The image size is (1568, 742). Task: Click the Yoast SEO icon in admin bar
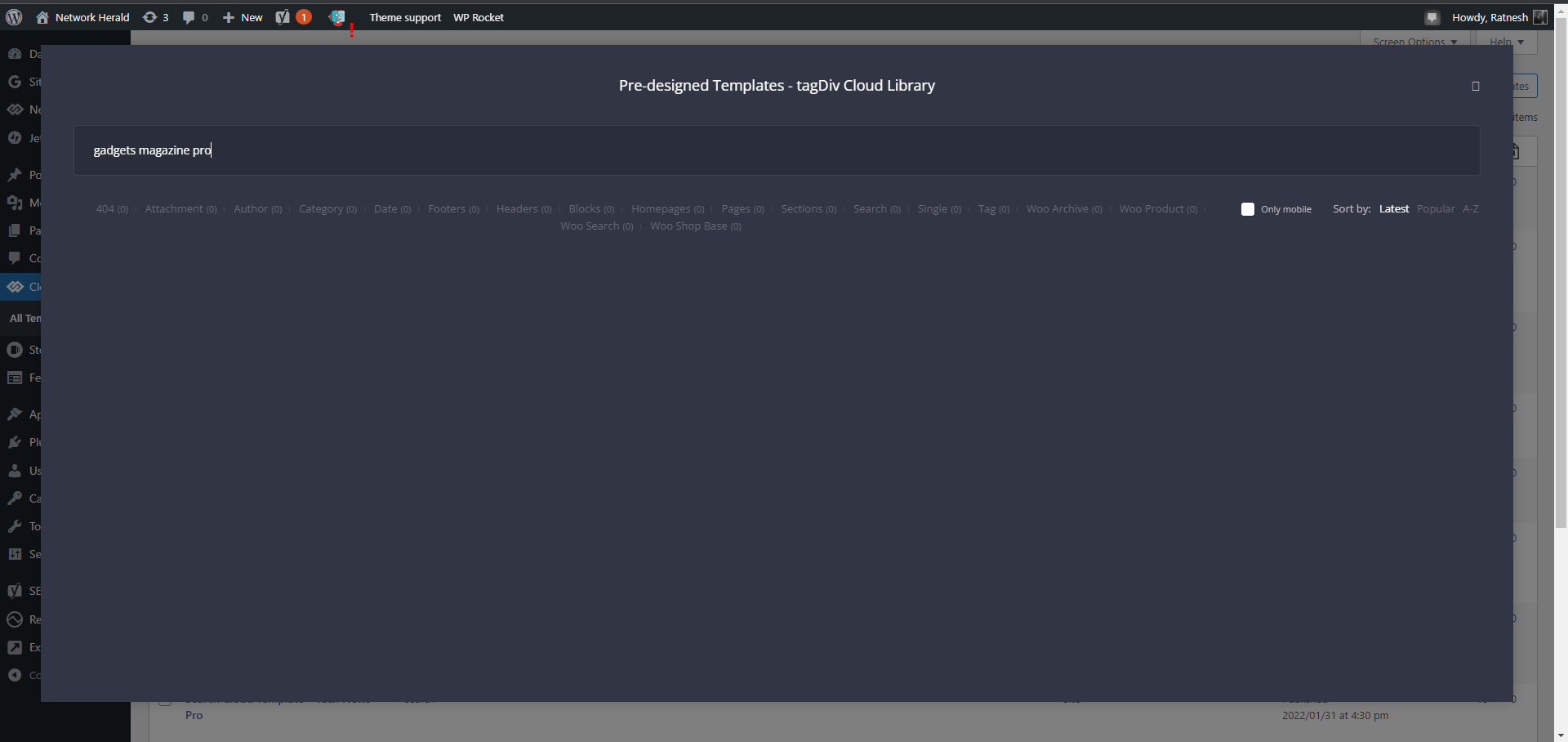click(x=283, y=17)
